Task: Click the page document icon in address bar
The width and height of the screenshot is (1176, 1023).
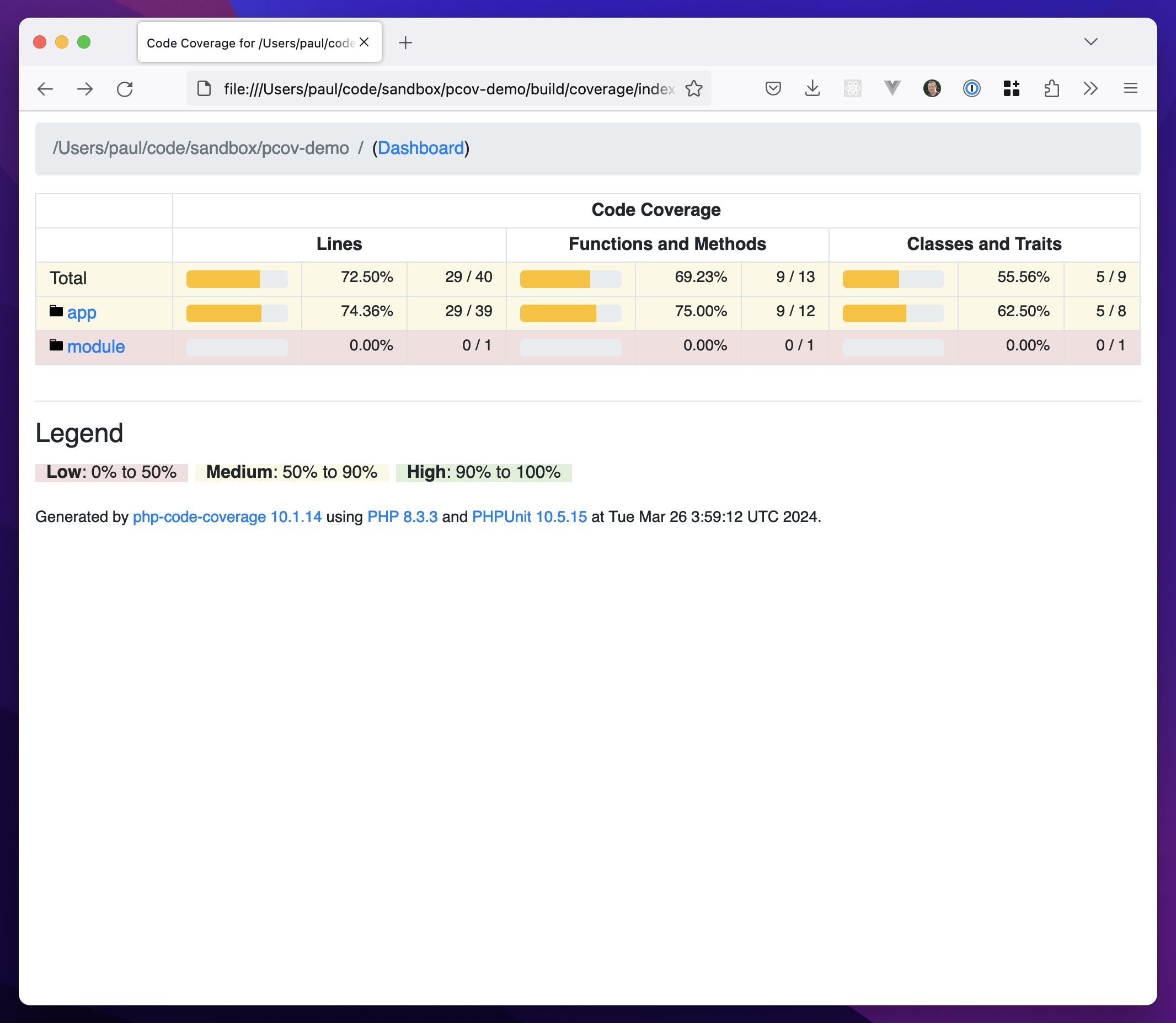Action: [204, 88]
